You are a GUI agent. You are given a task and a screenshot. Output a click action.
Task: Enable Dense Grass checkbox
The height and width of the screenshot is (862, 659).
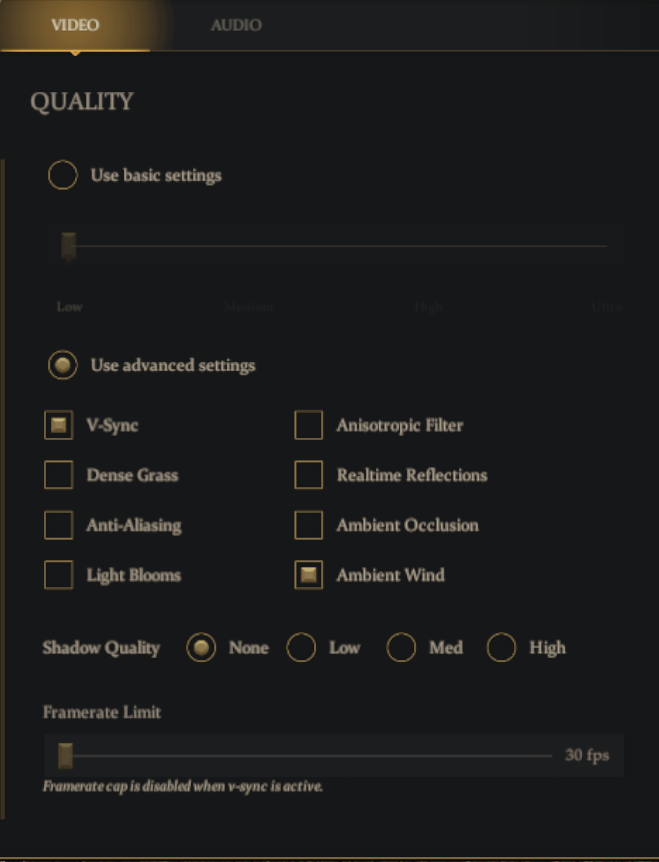(59, 475)
